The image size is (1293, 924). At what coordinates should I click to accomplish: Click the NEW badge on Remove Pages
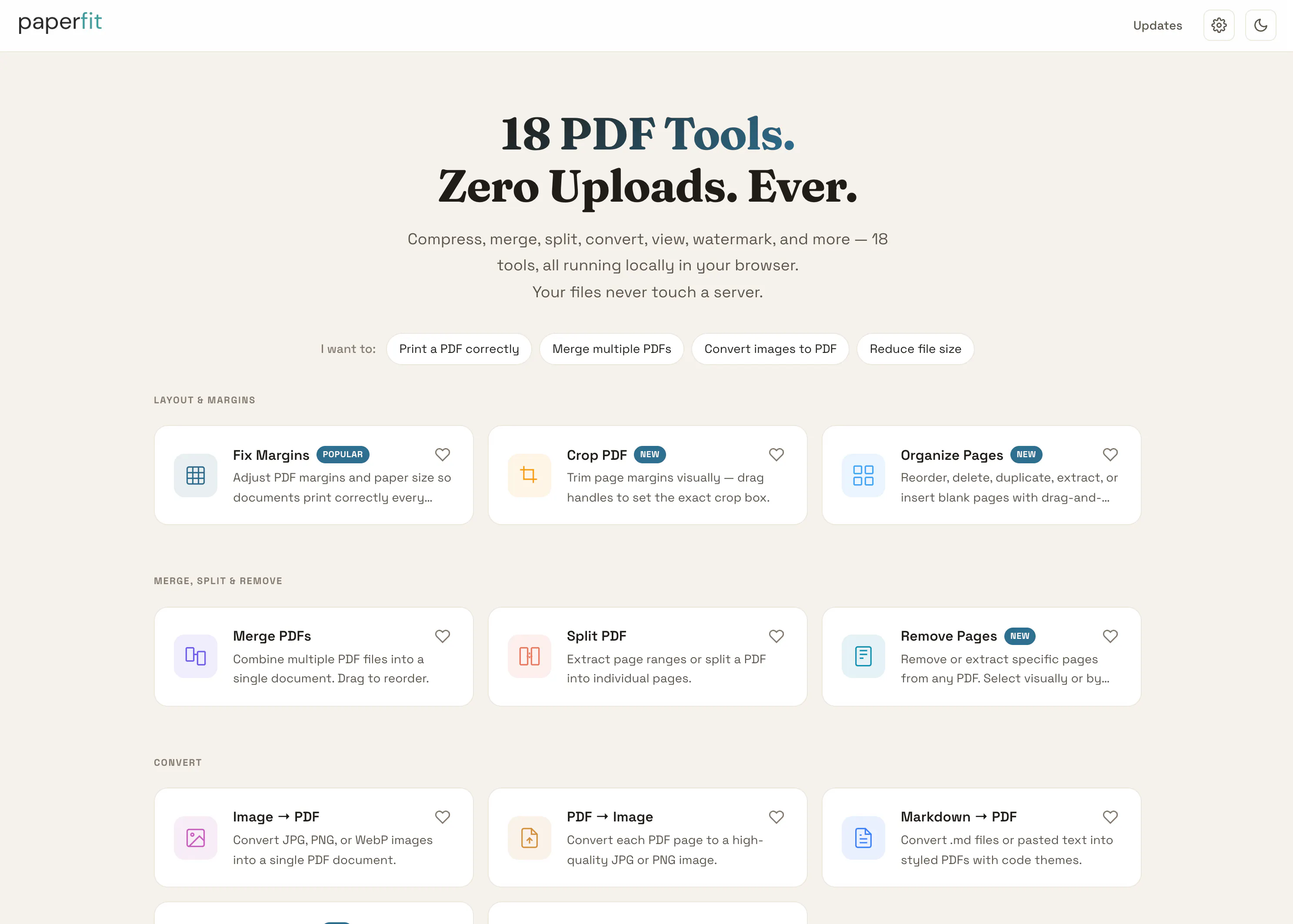pyautogui.click(x=1020, y=636)
